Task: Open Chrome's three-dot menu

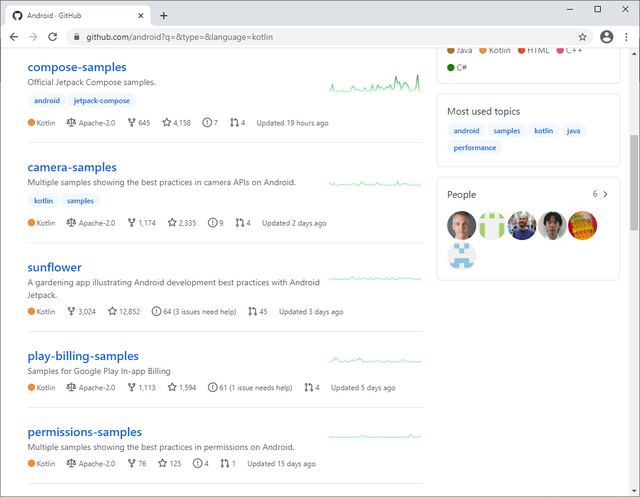Action: click(626, 37)
